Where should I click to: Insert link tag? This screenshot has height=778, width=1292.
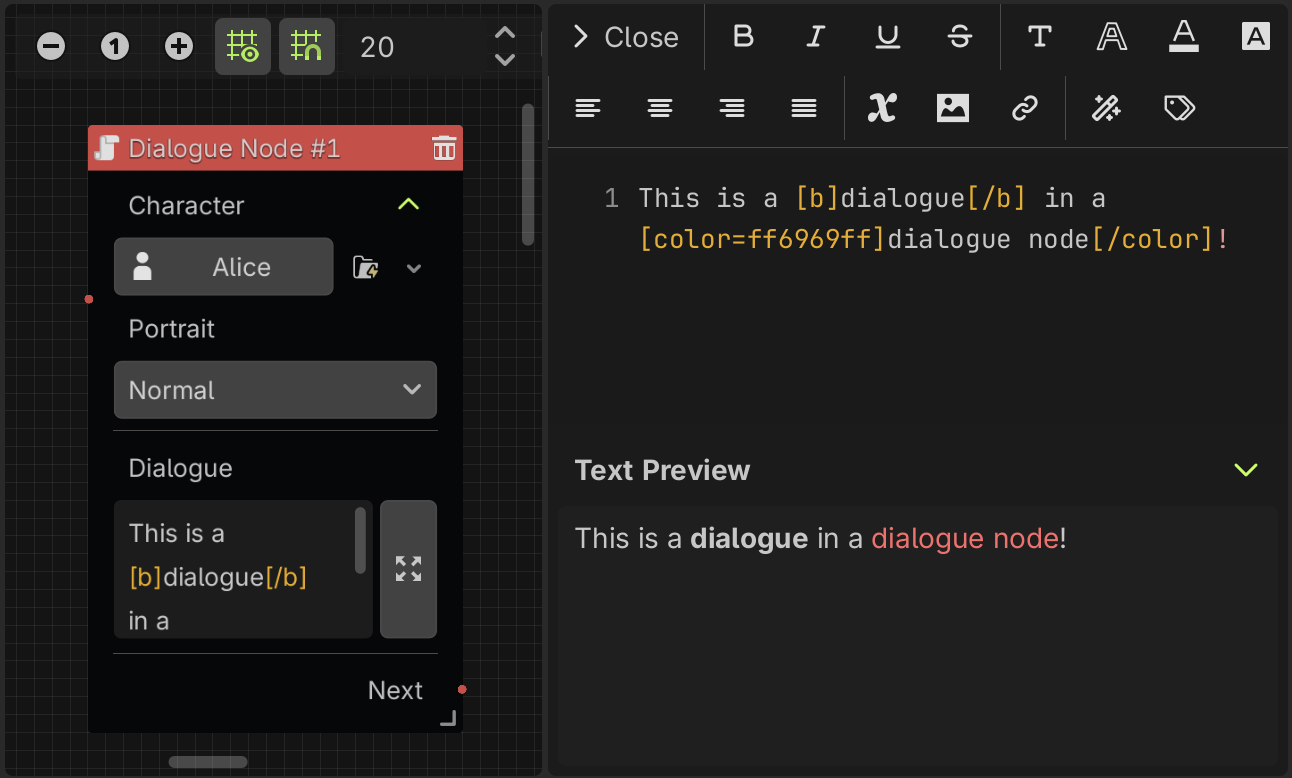tap(1025, 108)
